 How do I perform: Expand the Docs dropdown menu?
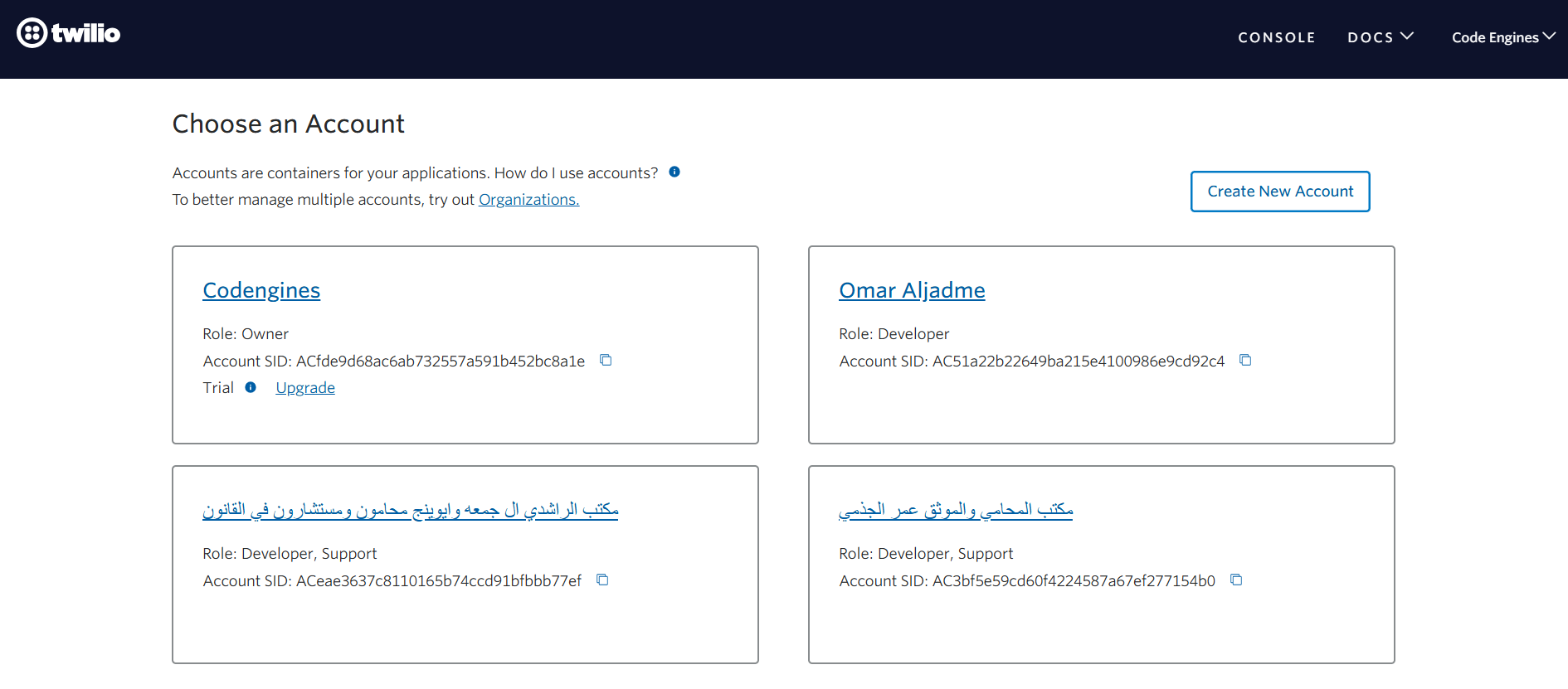click(1381, 37)
